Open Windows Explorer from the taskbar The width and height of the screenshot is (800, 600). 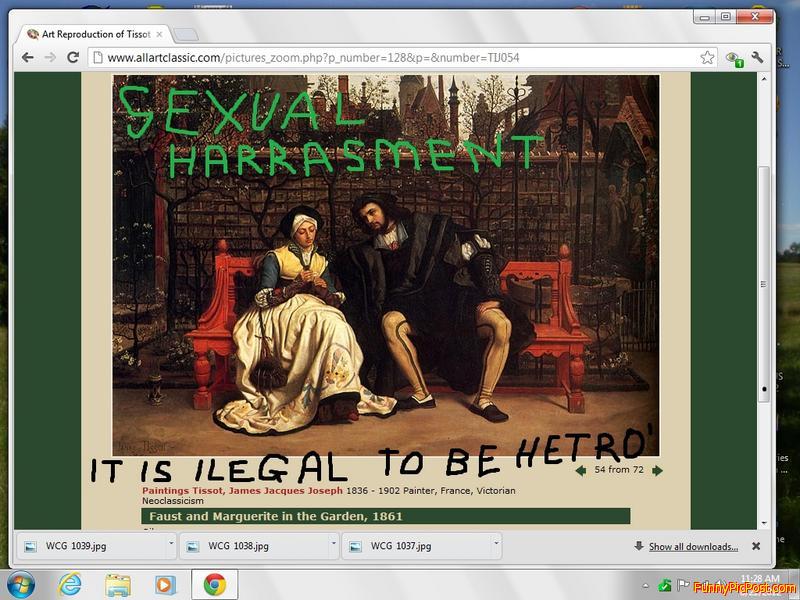(118, 585)
